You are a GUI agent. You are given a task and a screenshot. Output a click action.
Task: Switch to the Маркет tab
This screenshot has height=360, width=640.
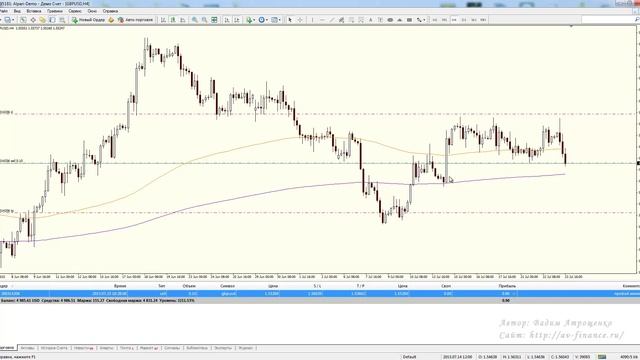(149, 348)
